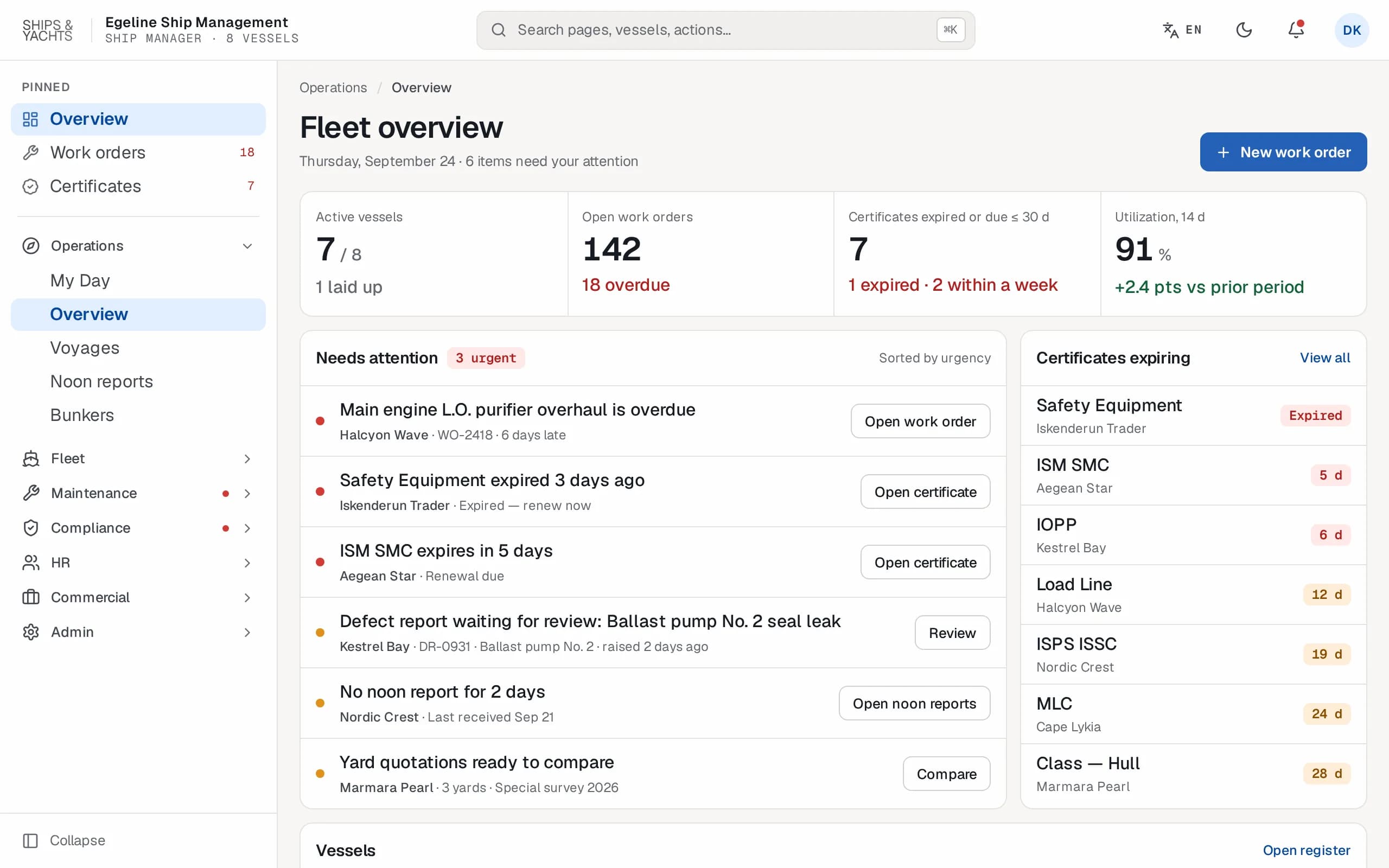This screenshot has height=868, width=1389.
Task: Click the EN language label
Action: pos(1194,30)
